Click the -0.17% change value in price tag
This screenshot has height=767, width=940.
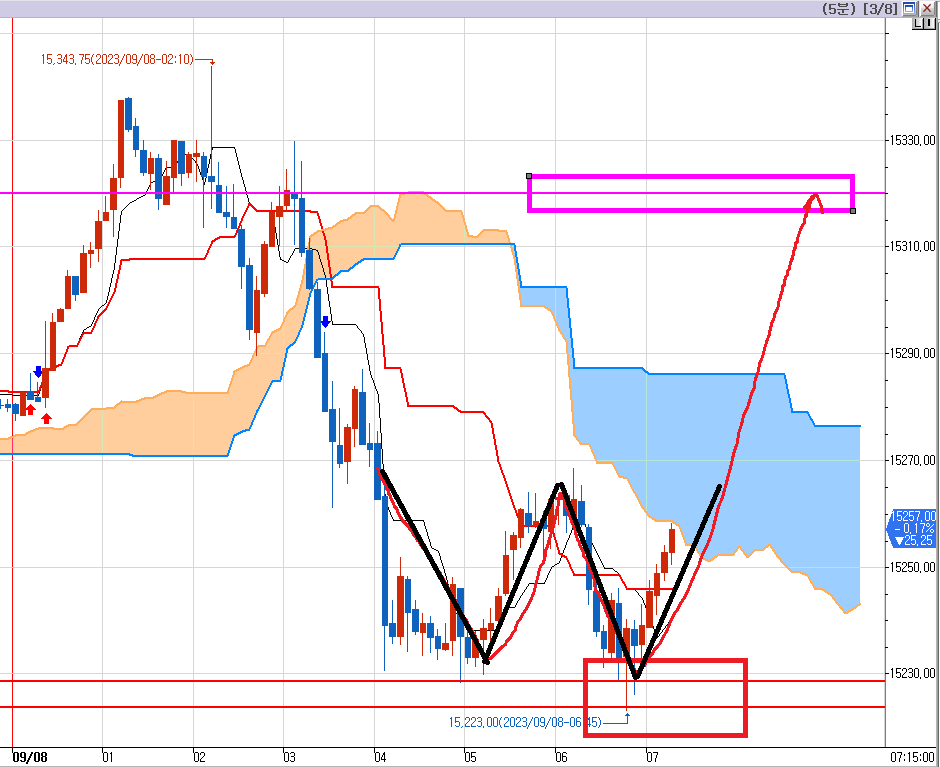tap(914, 528)
